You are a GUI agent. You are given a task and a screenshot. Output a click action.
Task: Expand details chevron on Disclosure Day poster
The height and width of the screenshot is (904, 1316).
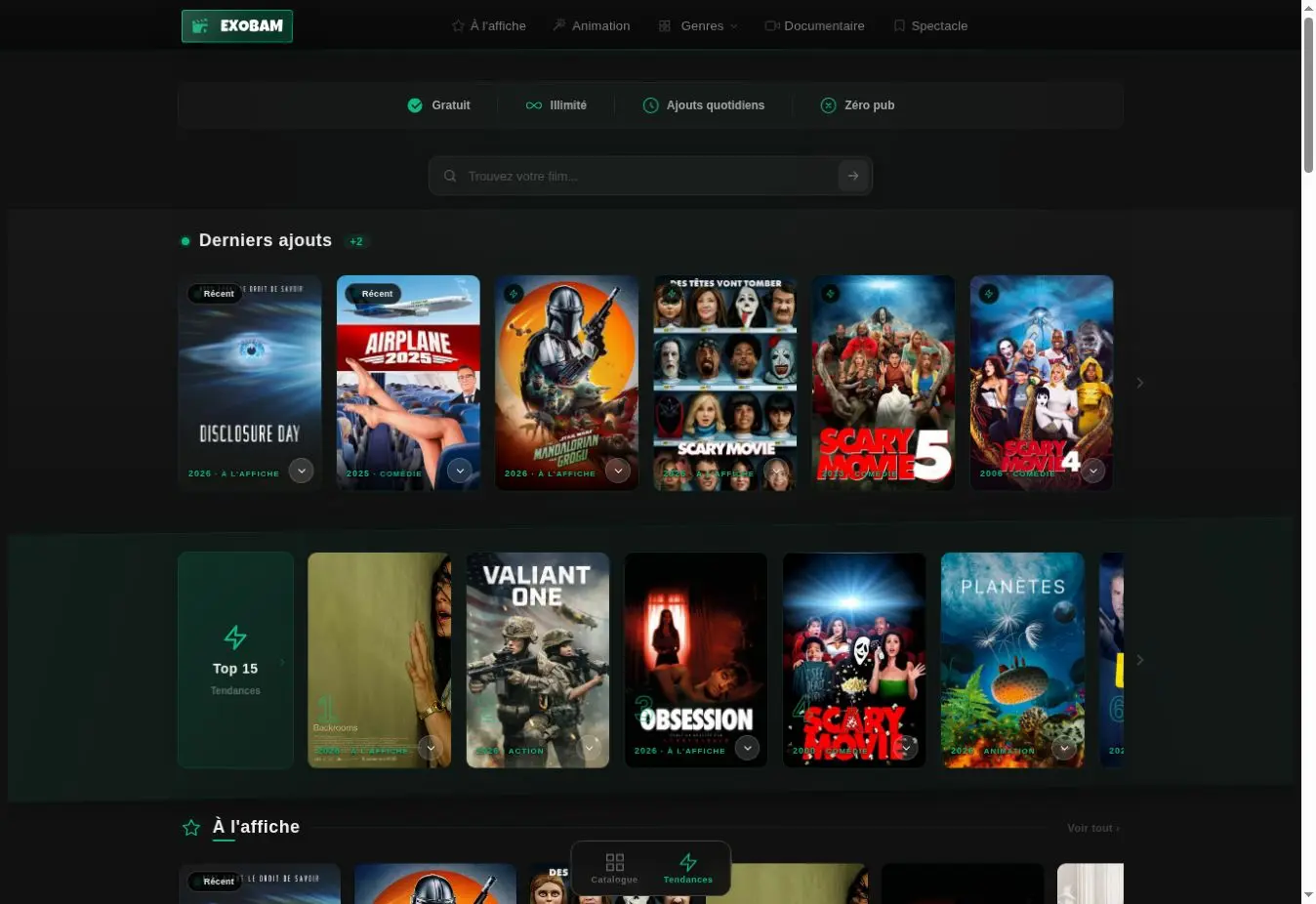[x=302, y=471]
